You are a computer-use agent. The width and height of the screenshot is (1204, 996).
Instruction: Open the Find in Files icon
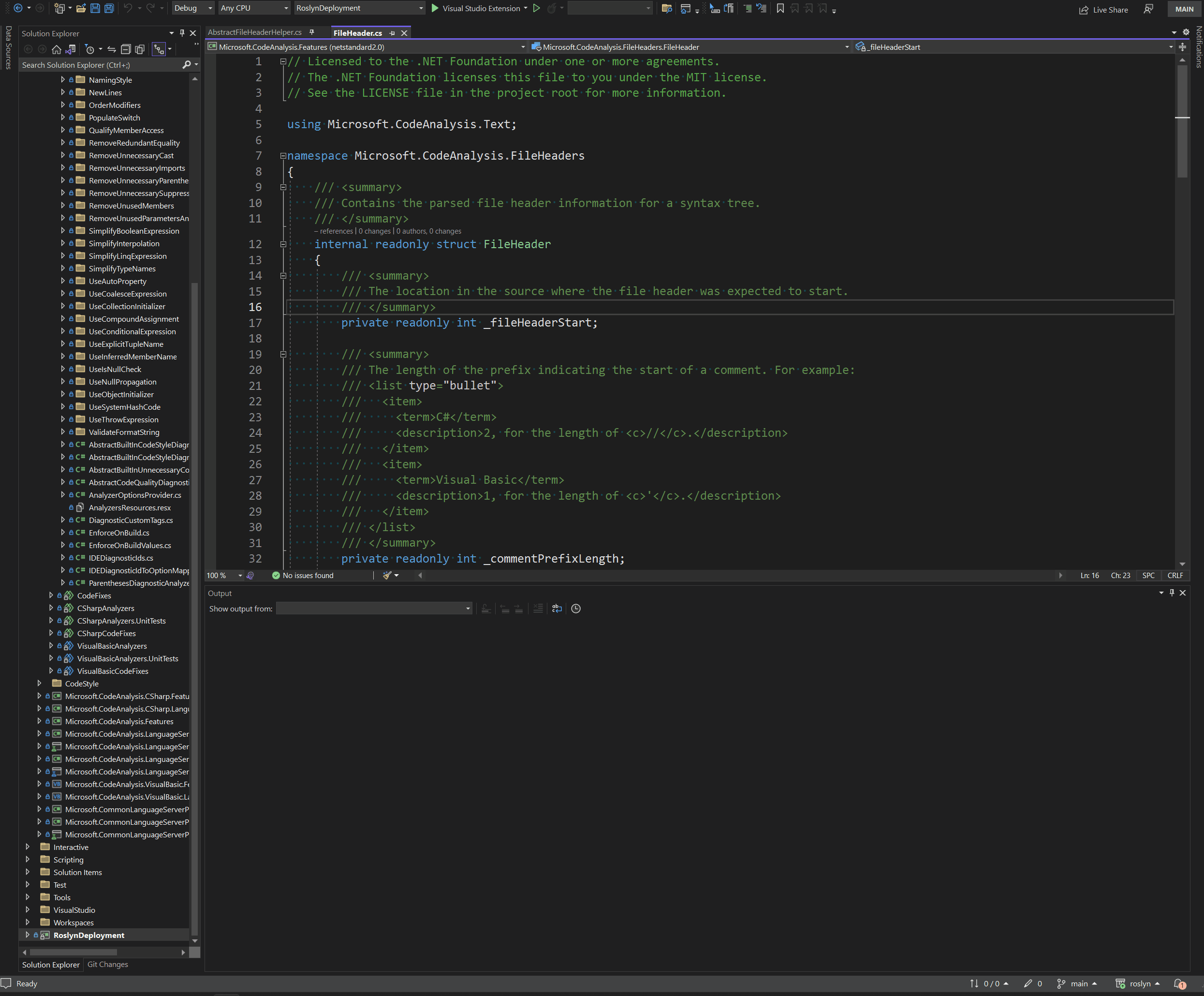(x=666, y=9)
